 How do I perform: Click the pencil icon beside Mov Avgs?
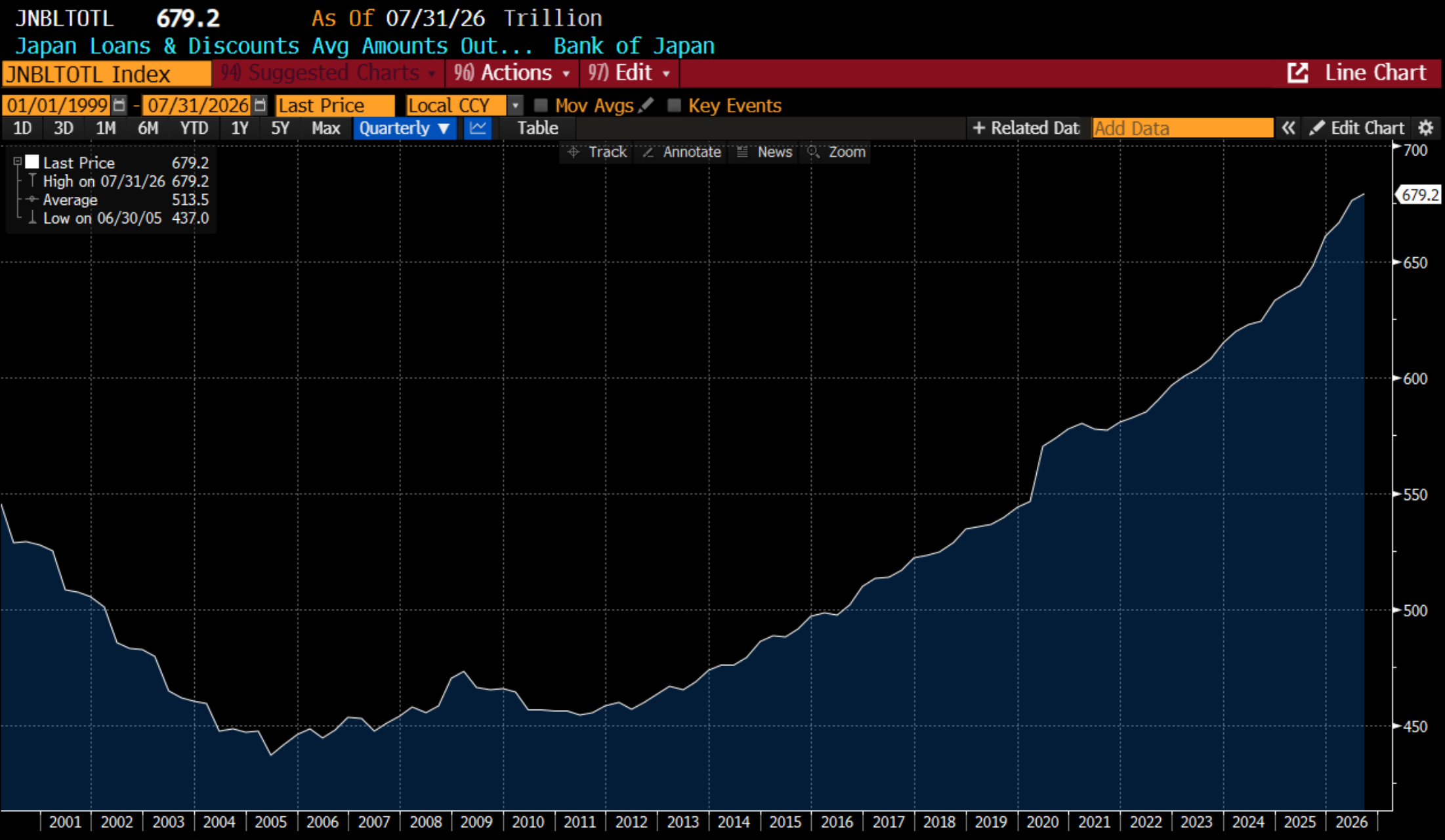point(646,105)
